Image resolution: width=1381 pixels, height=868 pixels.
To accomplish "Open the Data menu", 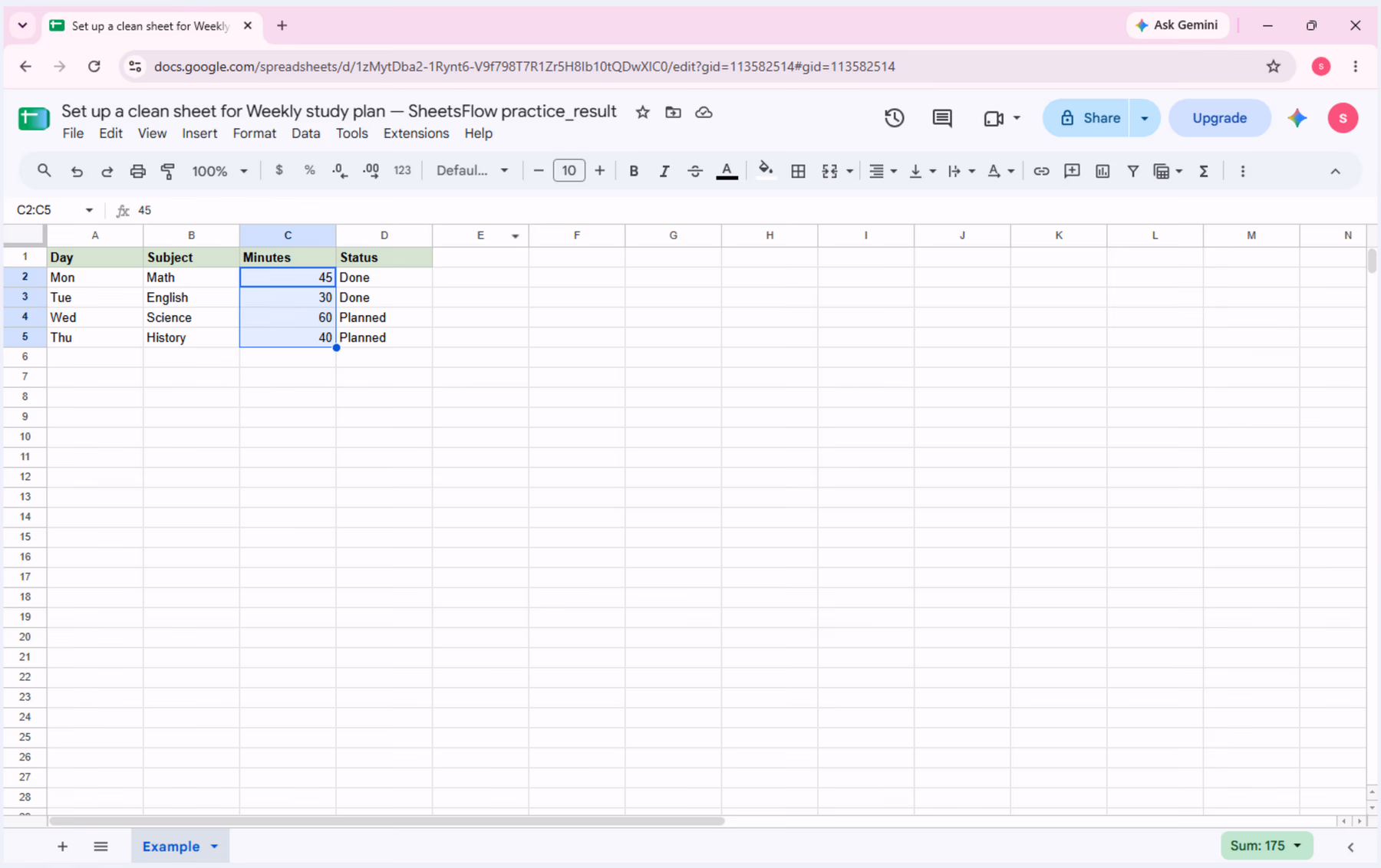I will point(305,133).
